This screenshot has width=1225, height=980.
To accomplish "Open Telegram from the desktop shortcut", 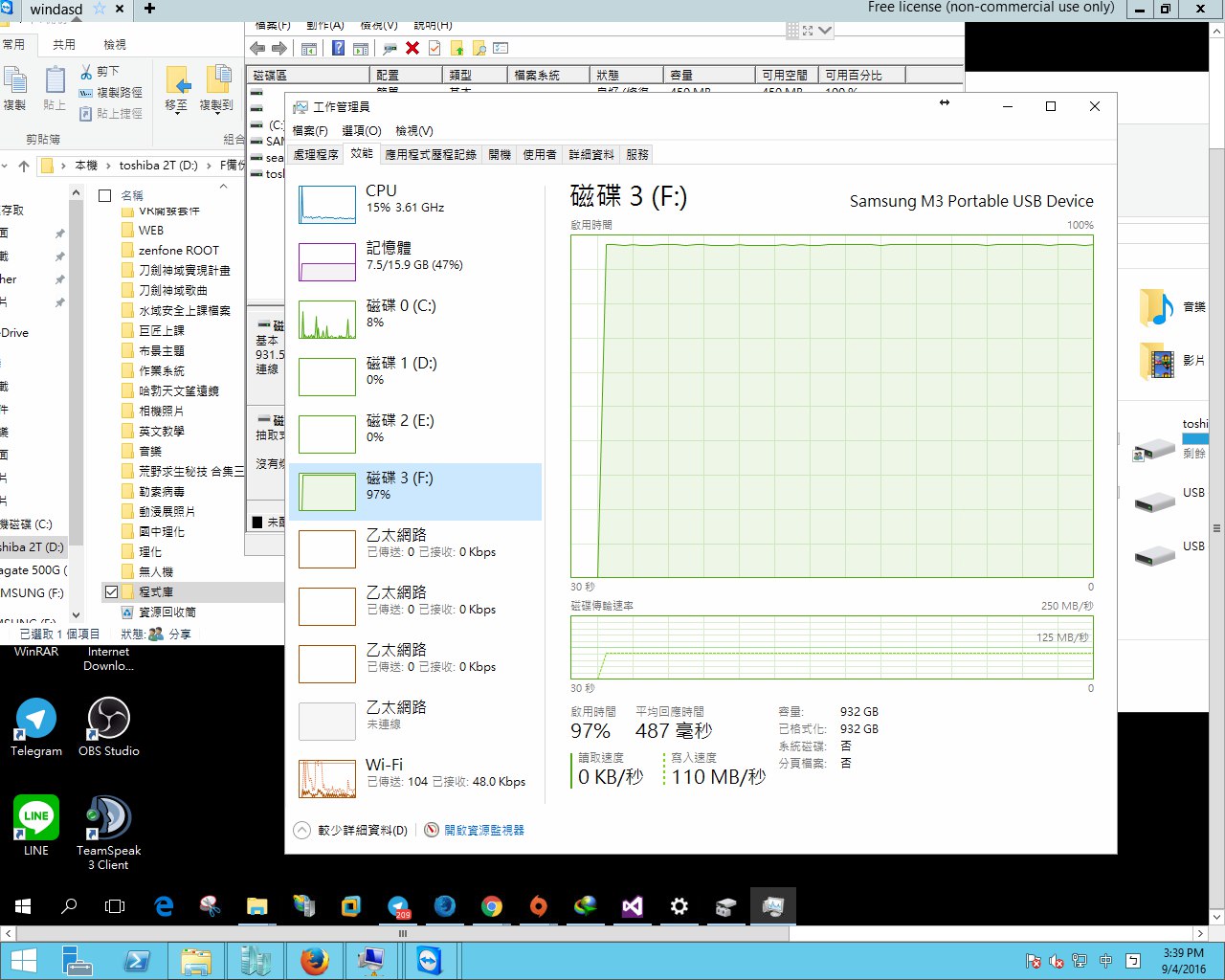I will 36,719.
